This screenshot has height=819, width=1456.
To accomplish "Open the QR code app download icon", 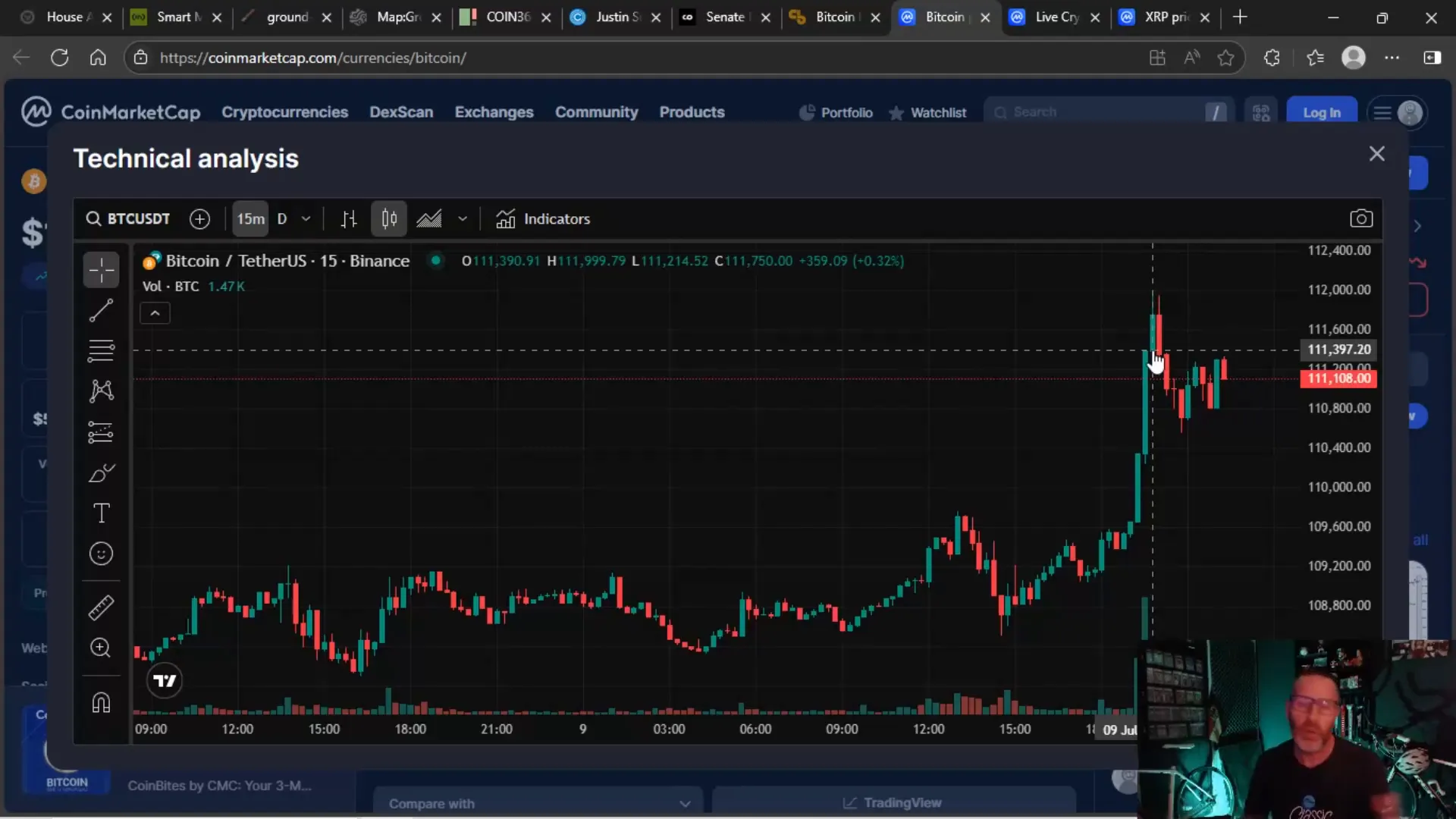I will (x=1261, y=113).
